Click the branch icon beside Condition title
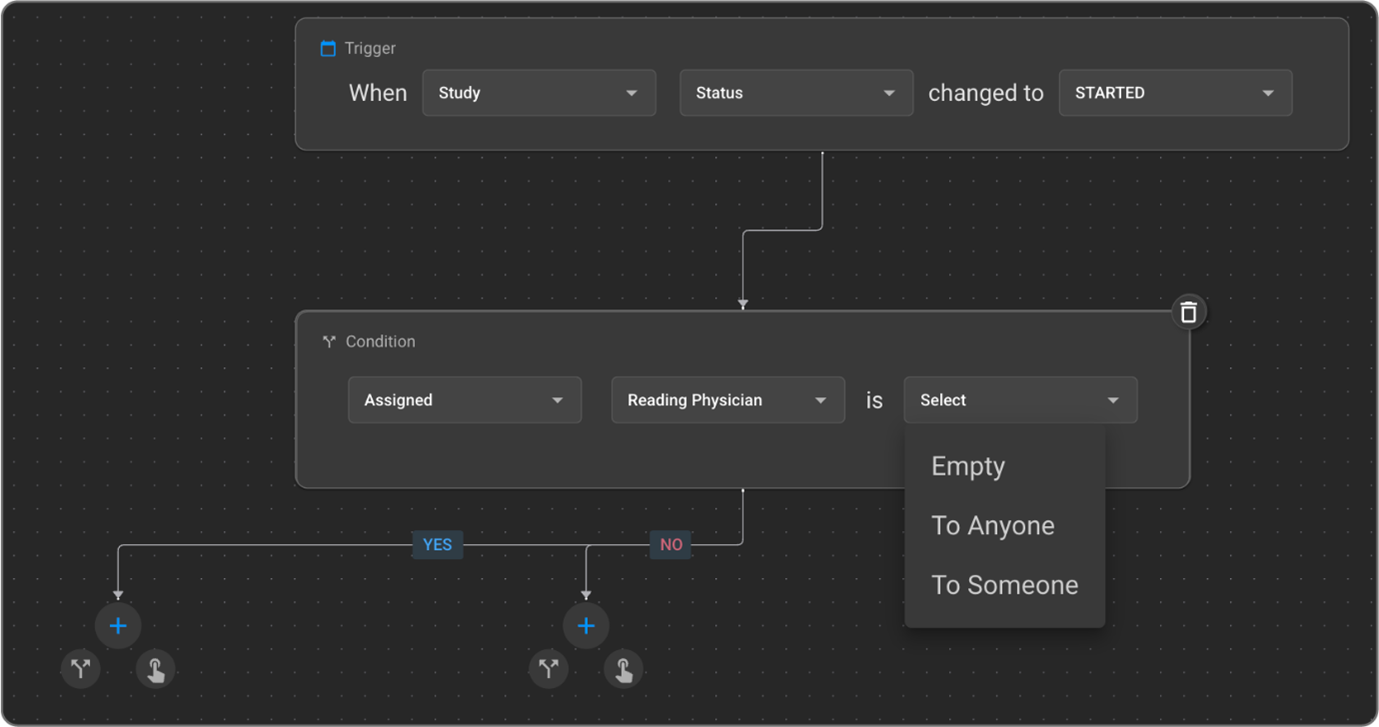Image resolution: width=1379 pixels, height=727 pixels. click(329, 342)
